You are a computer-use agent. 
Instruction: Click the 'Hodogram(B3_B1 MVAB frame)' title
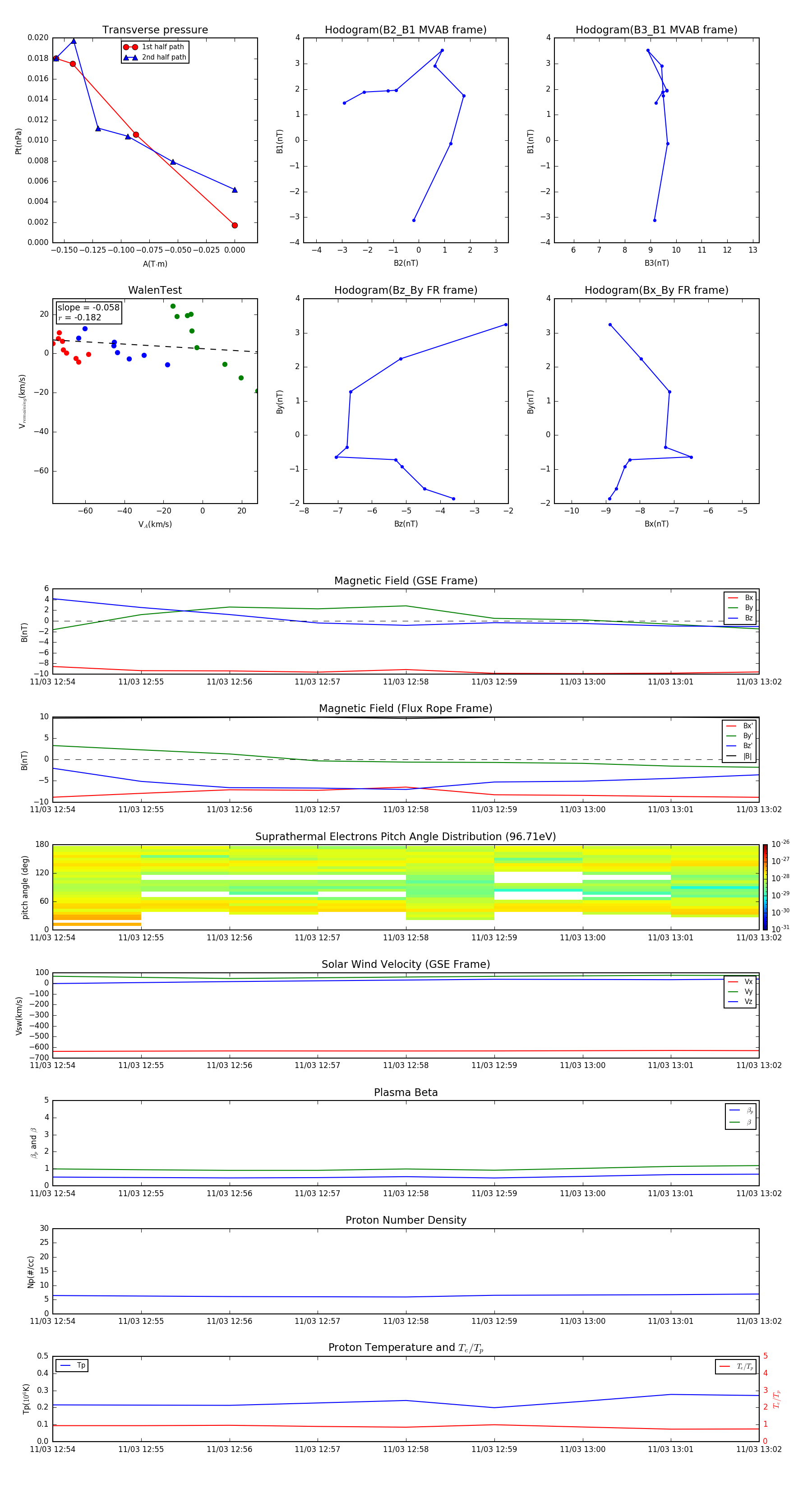[x=656, y=30]
